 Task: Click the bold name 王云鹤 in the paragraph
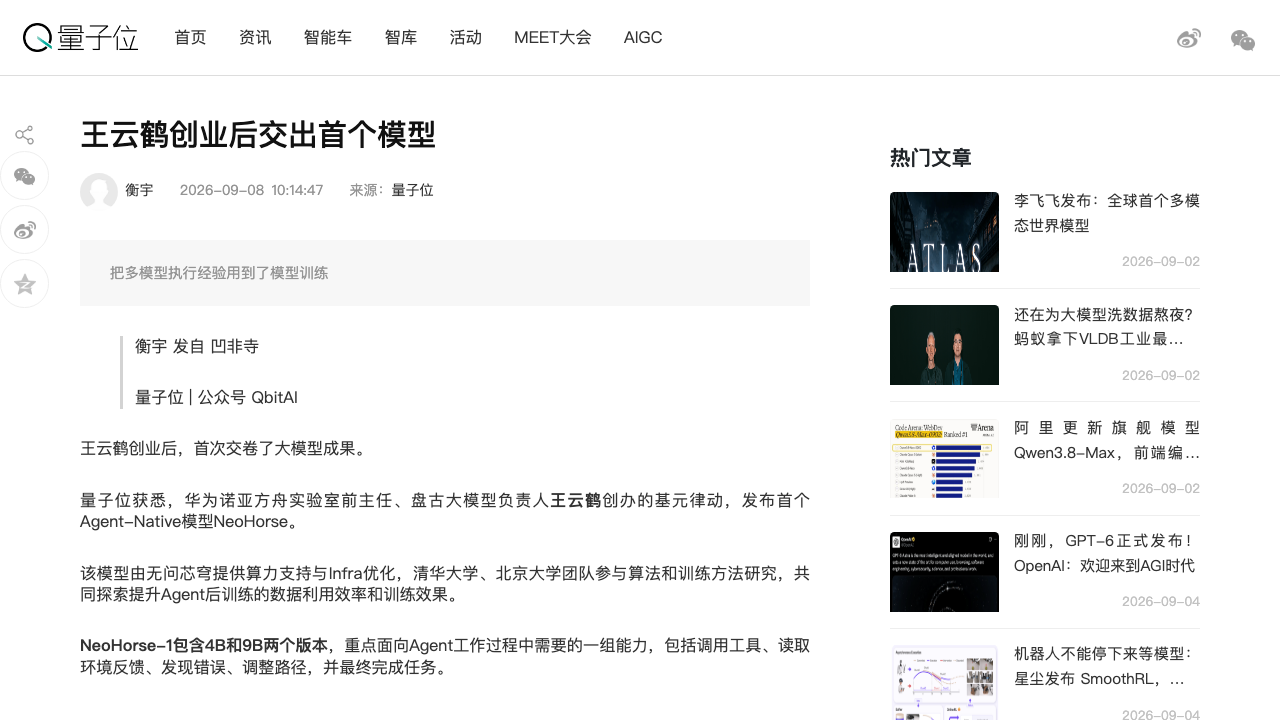click(x=576, y=500)
